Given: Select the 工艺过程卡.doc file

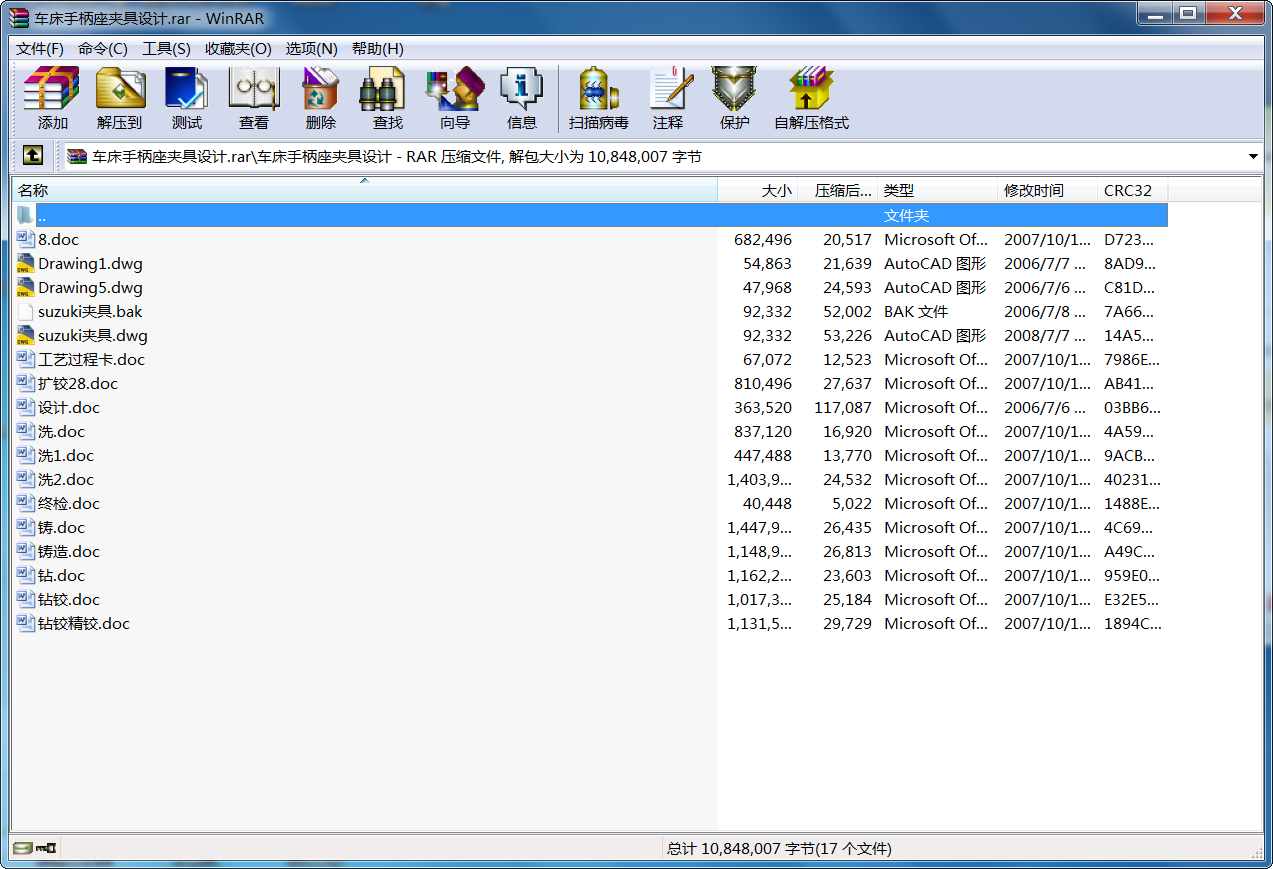Looking at the screenshot, I should [x=91, y=360].
